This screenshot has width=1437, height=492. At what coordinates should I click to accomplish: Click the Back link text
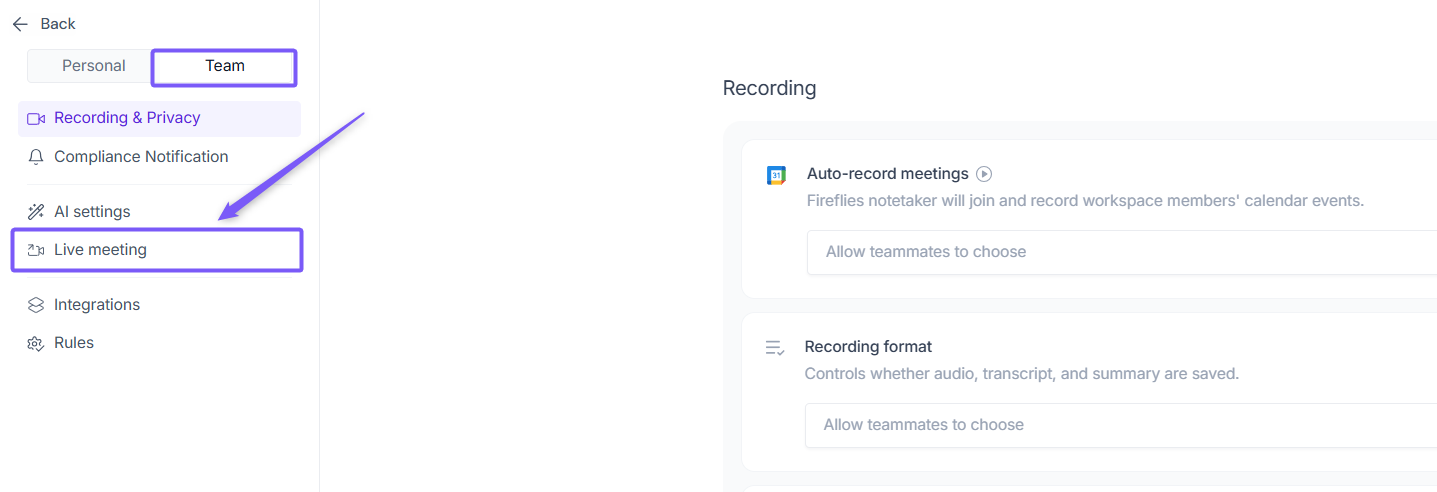58,24
